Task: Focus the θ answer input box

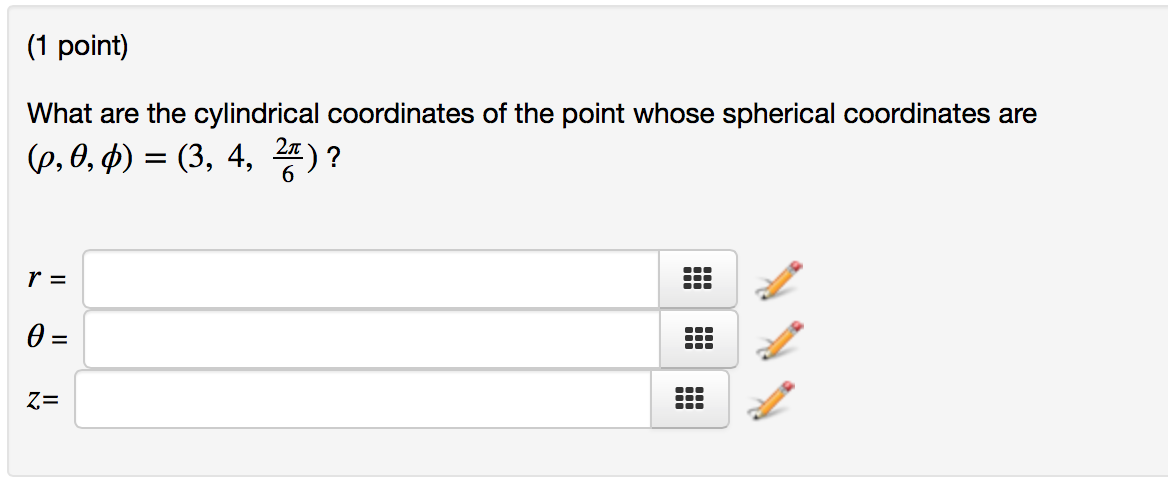Action: point(372,339)
